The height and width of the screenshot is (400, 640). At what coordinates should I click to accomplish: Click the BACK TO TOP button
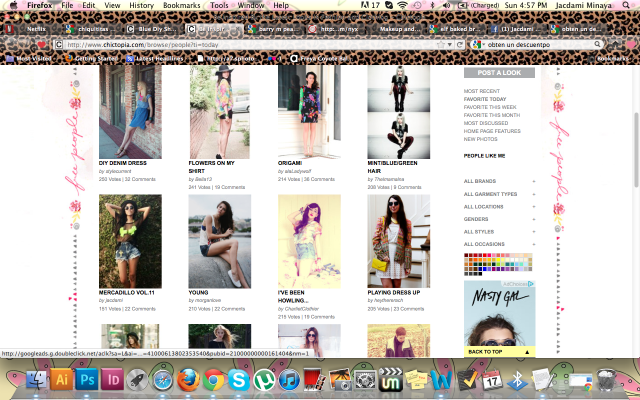[x=499, y=351]
